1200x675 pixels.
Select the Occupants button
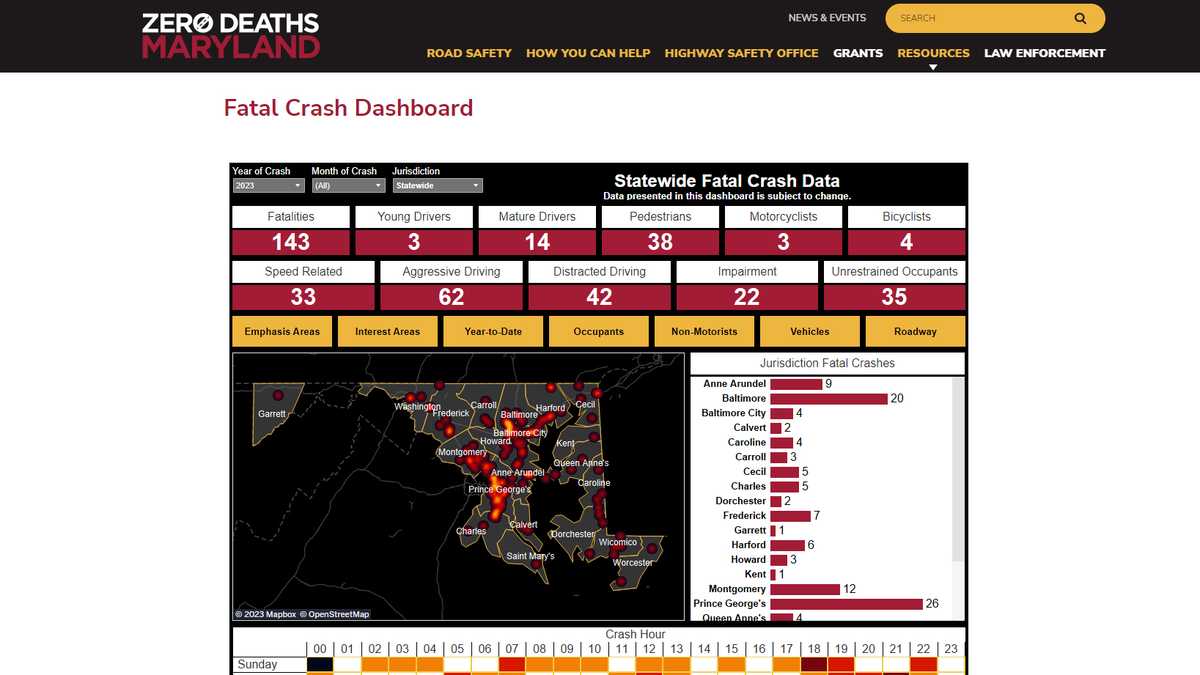tap(598, 331)
